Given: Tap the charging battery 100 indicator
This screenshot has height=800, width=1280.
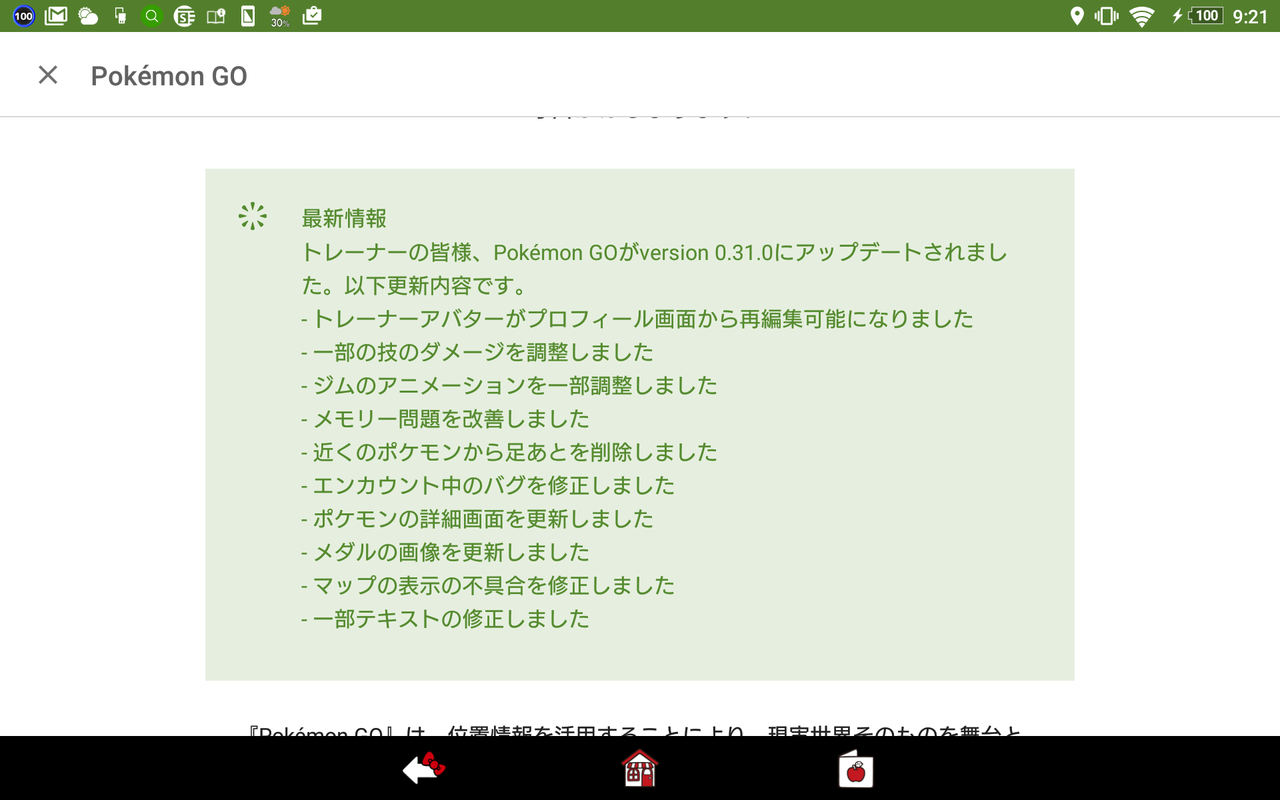Looking at the screenshot, I should pyautogui.click(x=1198, y=16).
